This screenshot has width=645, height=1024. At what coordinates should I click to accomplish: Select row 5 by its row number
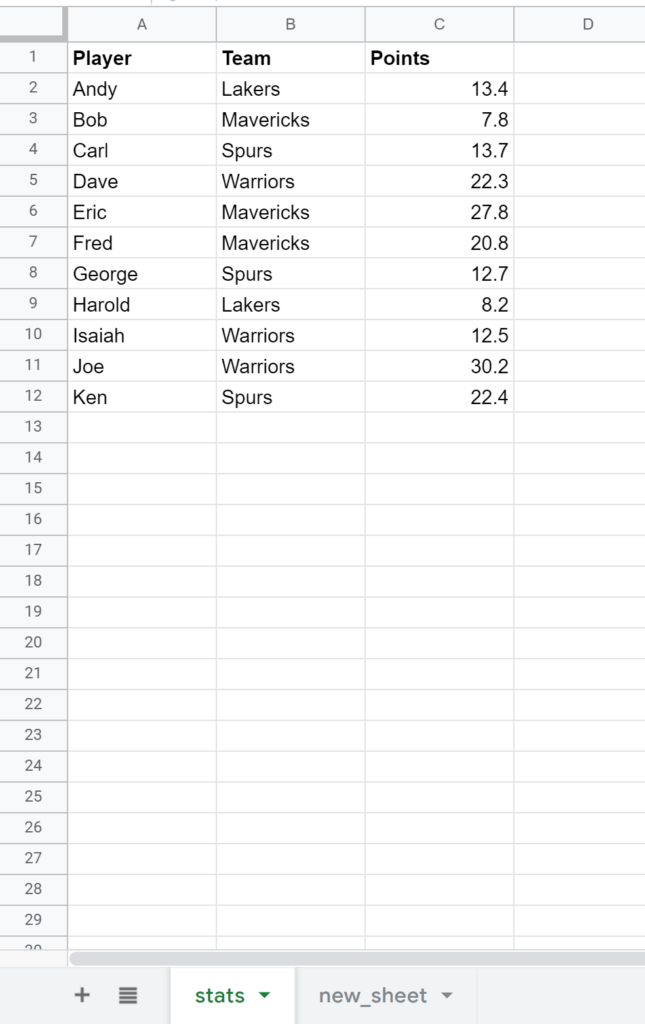tap(34, 181)
